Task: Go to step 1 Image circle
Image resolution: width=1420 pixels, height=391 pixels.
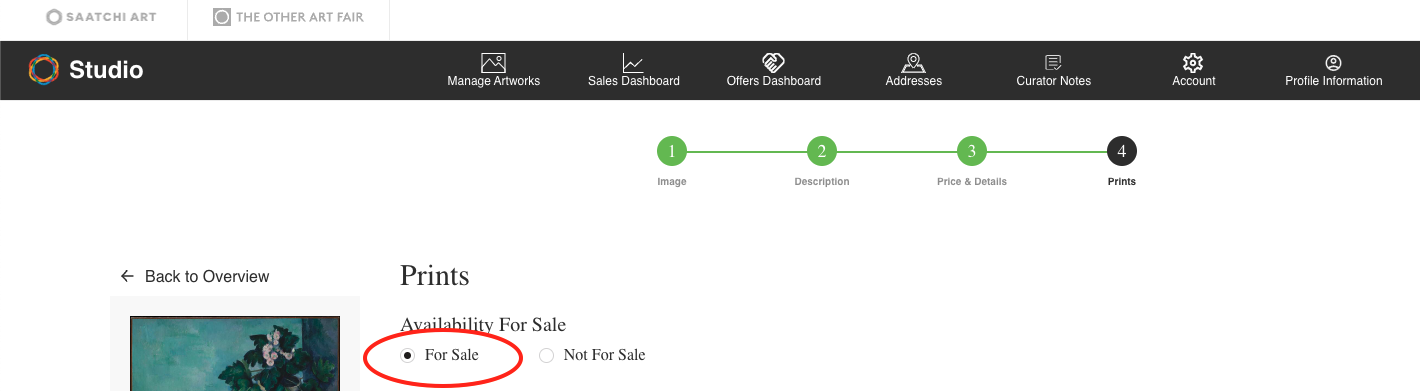Action: pyautogui.click(x=672, y=152)
